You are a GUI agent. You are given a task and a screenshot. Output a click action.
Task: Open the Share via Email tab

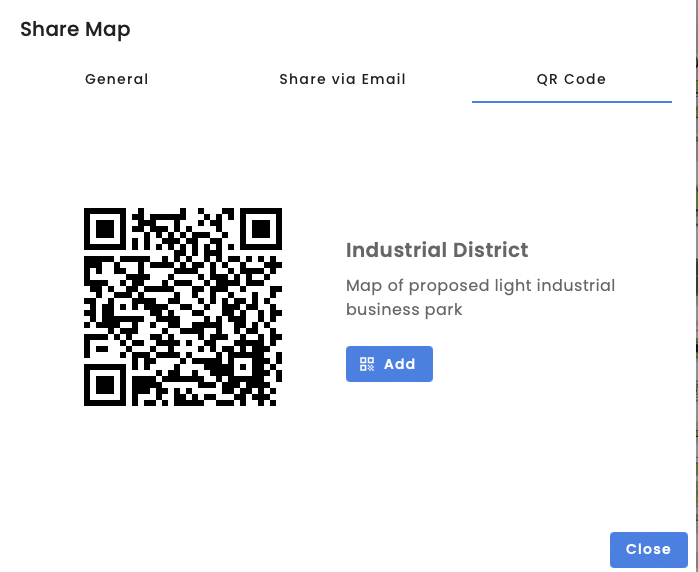(x=343, y=79)
